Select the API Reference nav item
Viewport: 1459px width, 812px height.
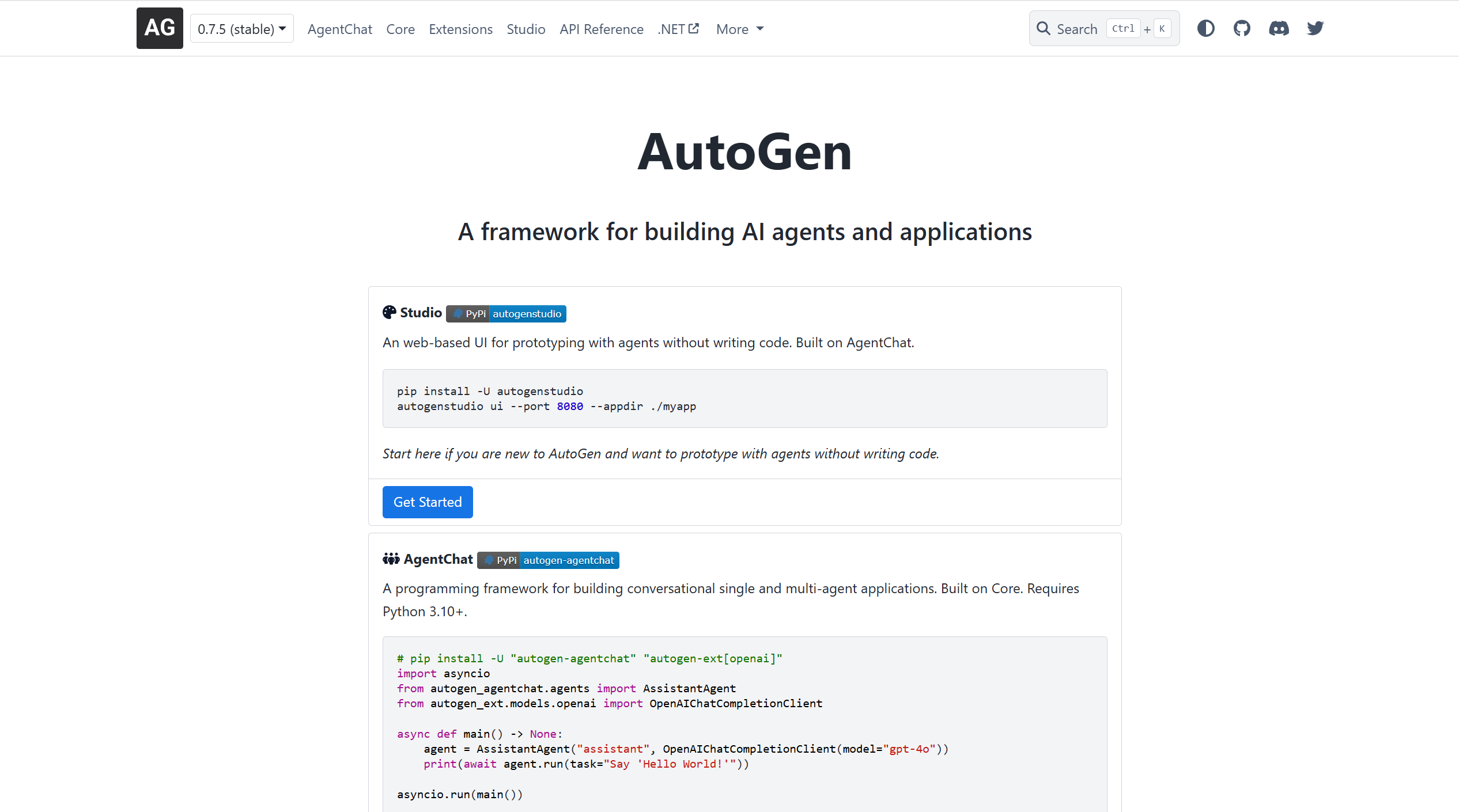point(601,29)
